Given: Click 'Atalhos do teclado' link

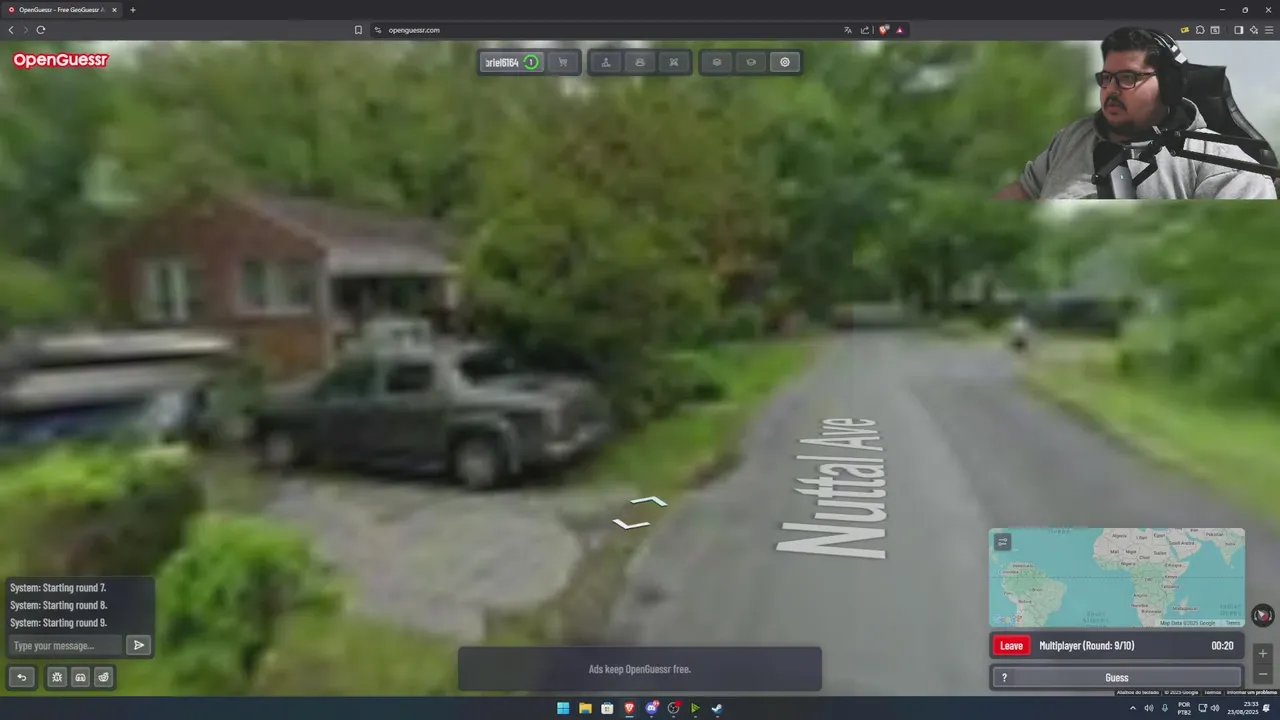Looking at the screenshot, I should 1138,692.
